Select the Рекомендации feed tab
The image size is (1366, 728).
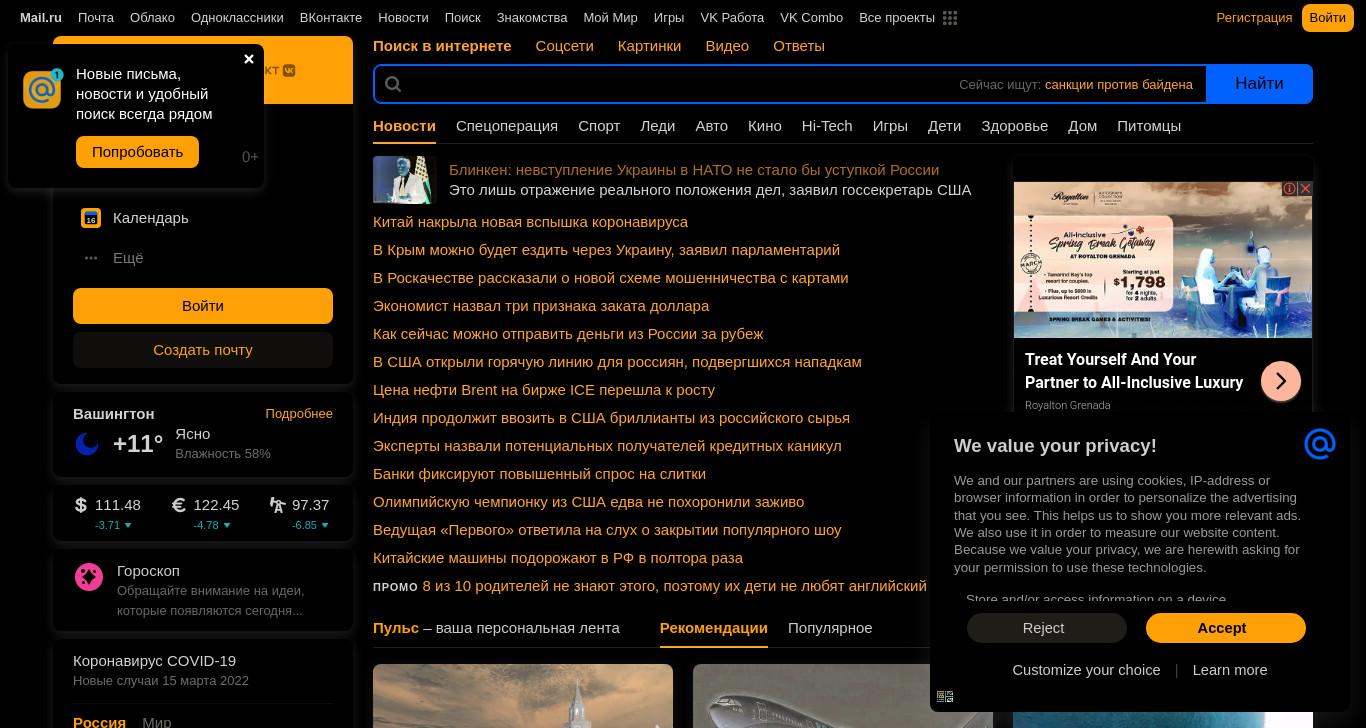pos(714,628)
